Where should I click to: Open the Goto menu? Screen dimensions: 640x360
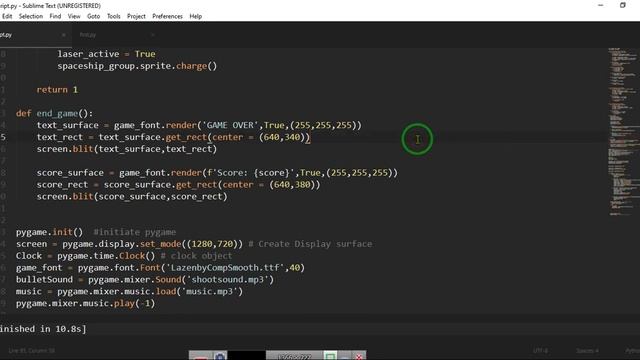pos(93,16)
